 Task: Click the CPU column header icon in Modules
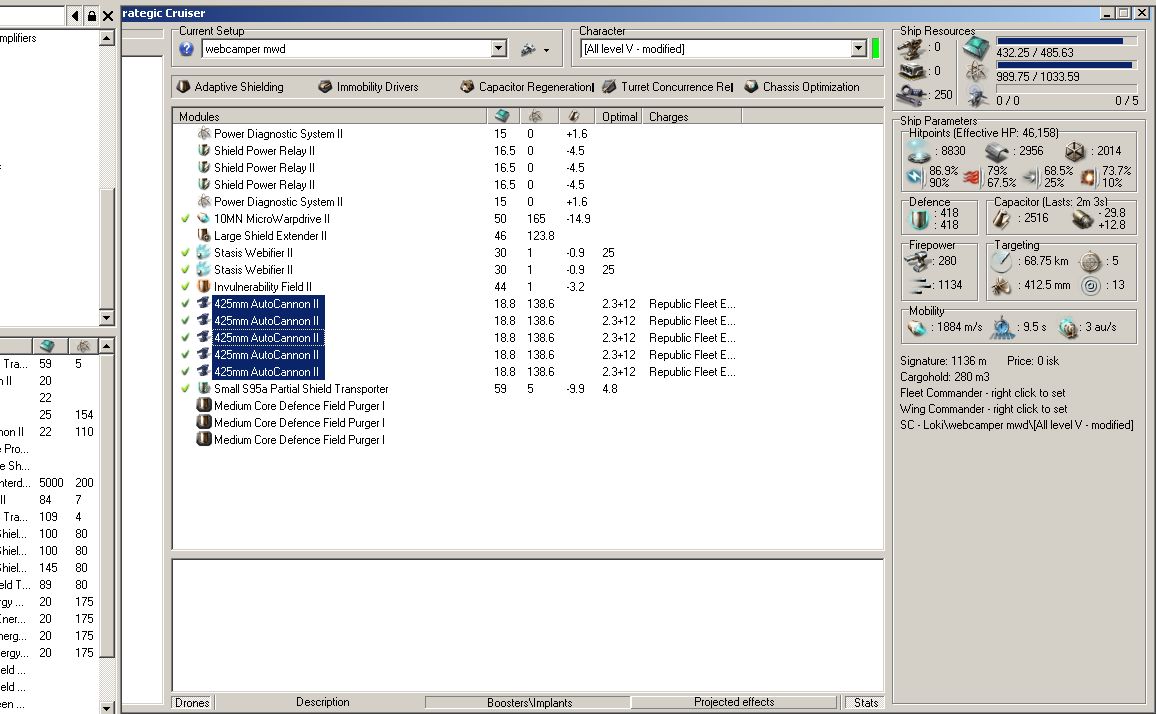point(503,117)
